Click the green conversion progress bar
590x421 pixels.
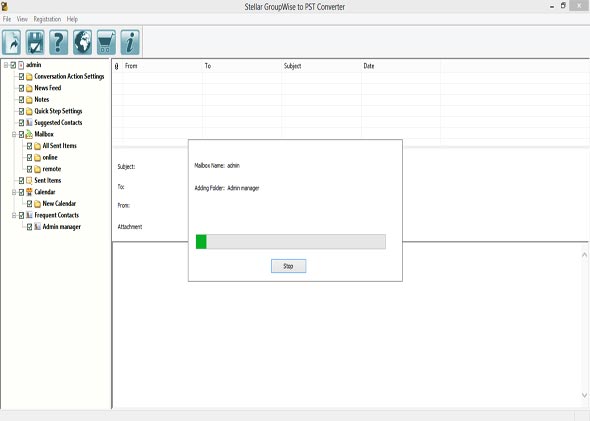click(x=290, y=242)
